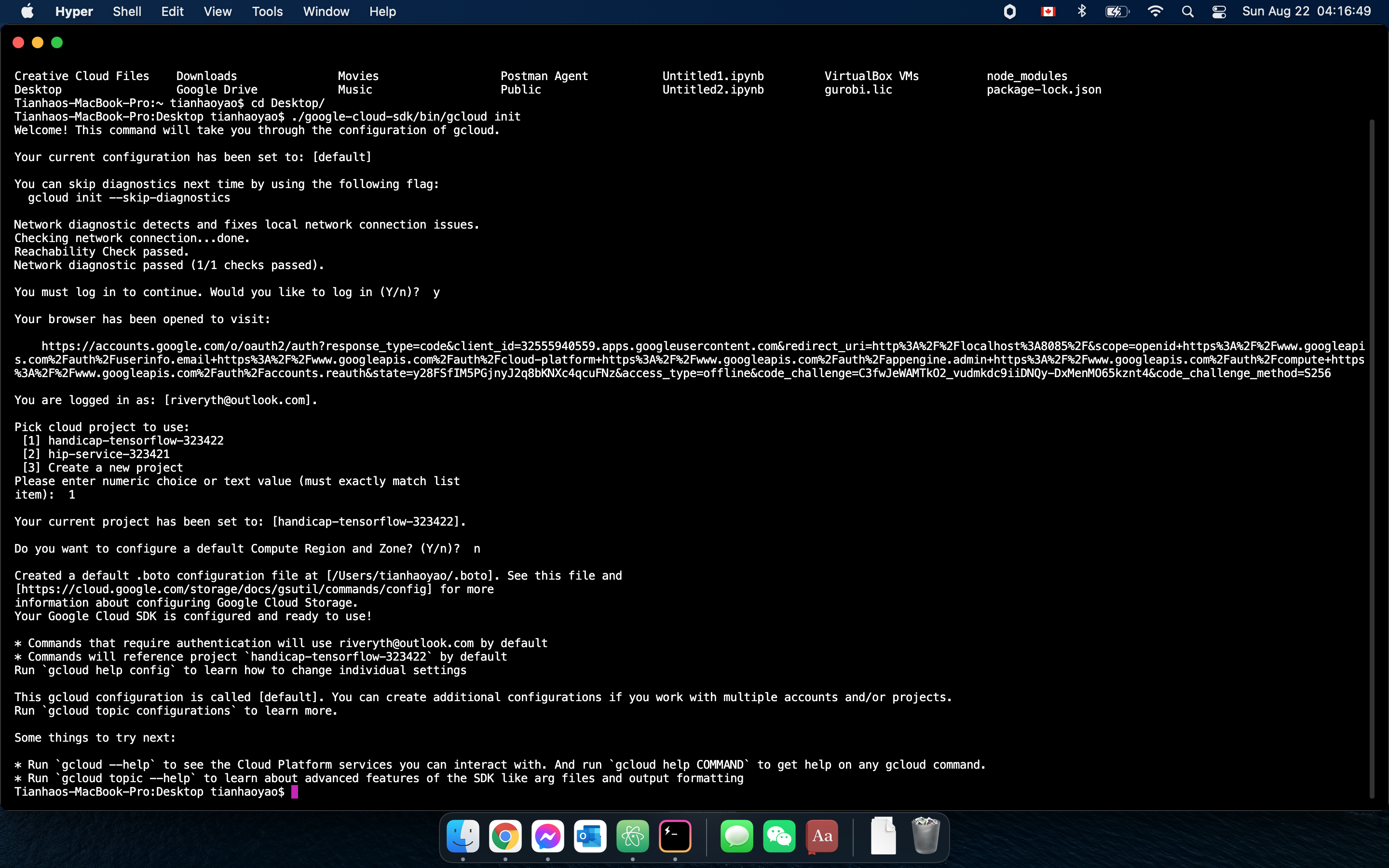The height and width of the screenshot is (868, 1389).
Task: Toggle Bluetooth menu bar icon
Action: point(1082,12)
